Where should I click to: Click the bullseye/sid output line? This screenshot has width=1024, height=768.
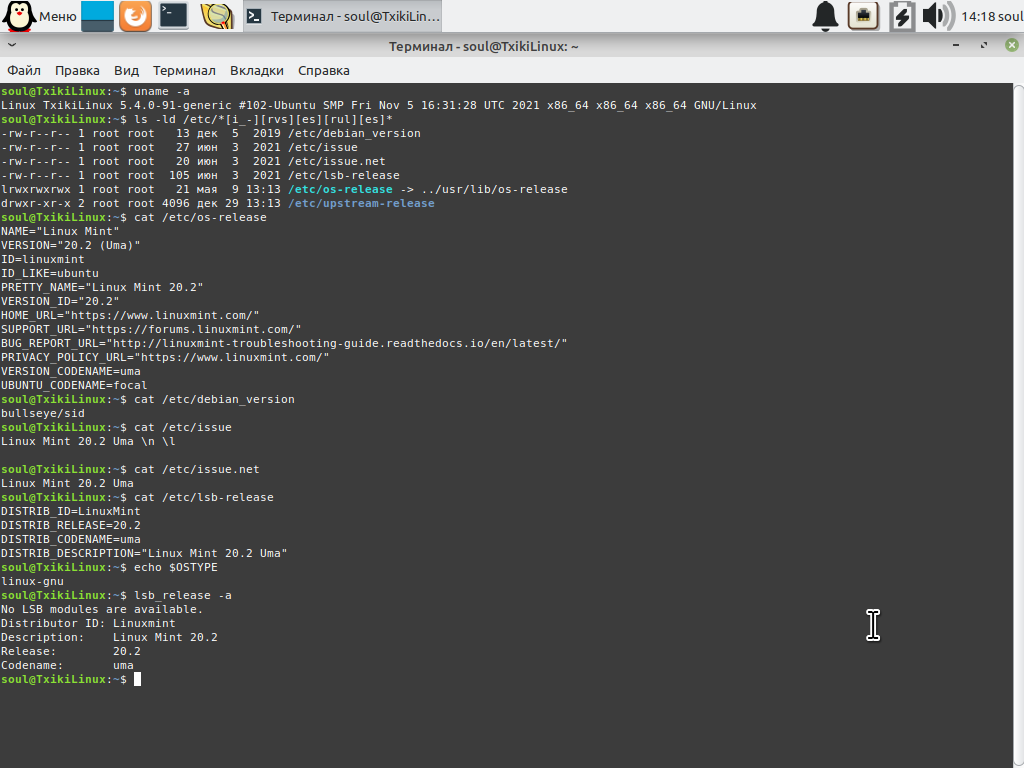coord(42,413)
